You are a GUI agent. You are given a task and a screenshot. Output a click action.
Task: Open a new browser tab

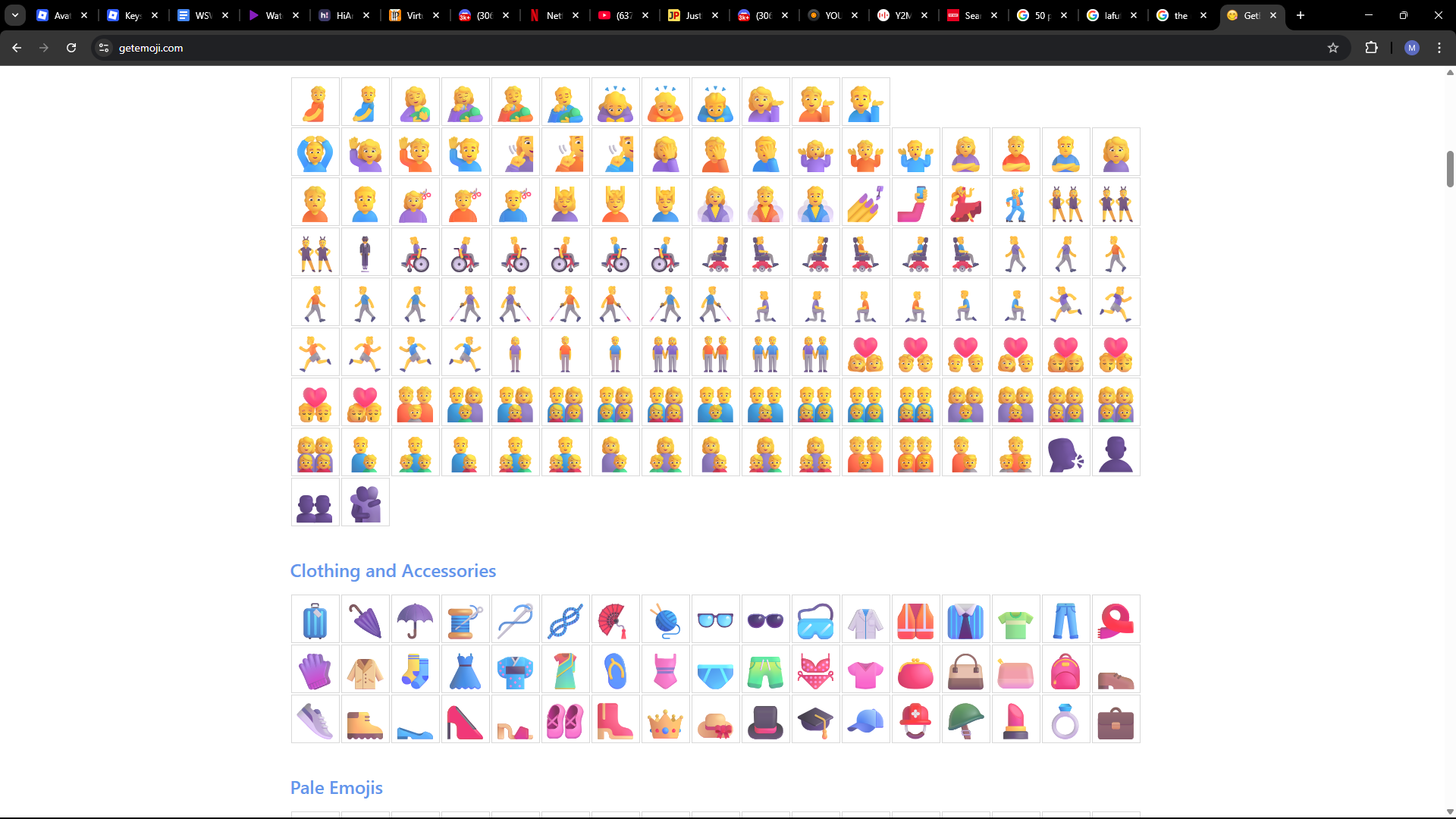tap(1301, 15)
